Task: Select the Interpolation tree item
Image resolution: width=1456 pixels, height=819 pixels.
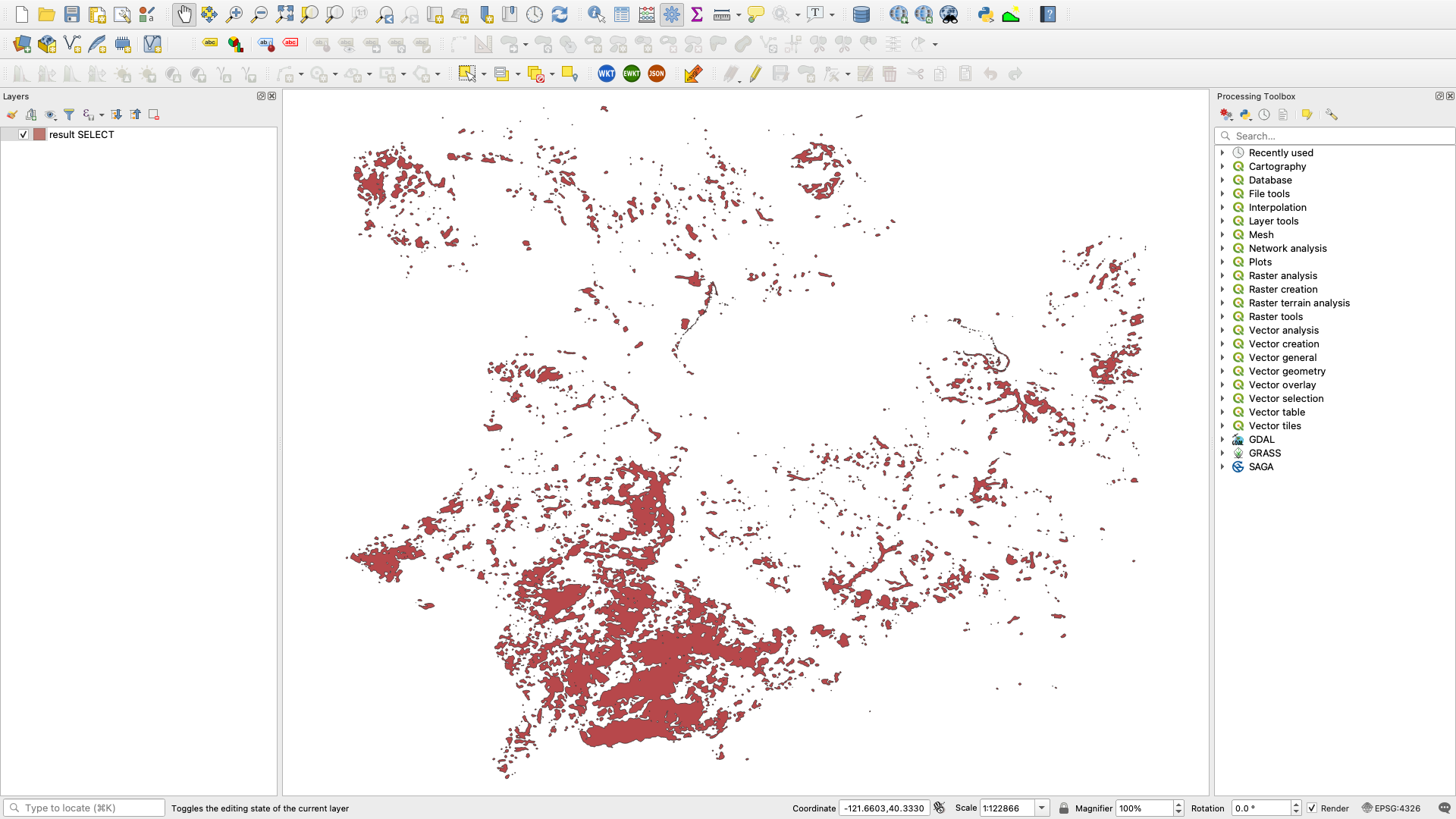Action: [1278, 207]
